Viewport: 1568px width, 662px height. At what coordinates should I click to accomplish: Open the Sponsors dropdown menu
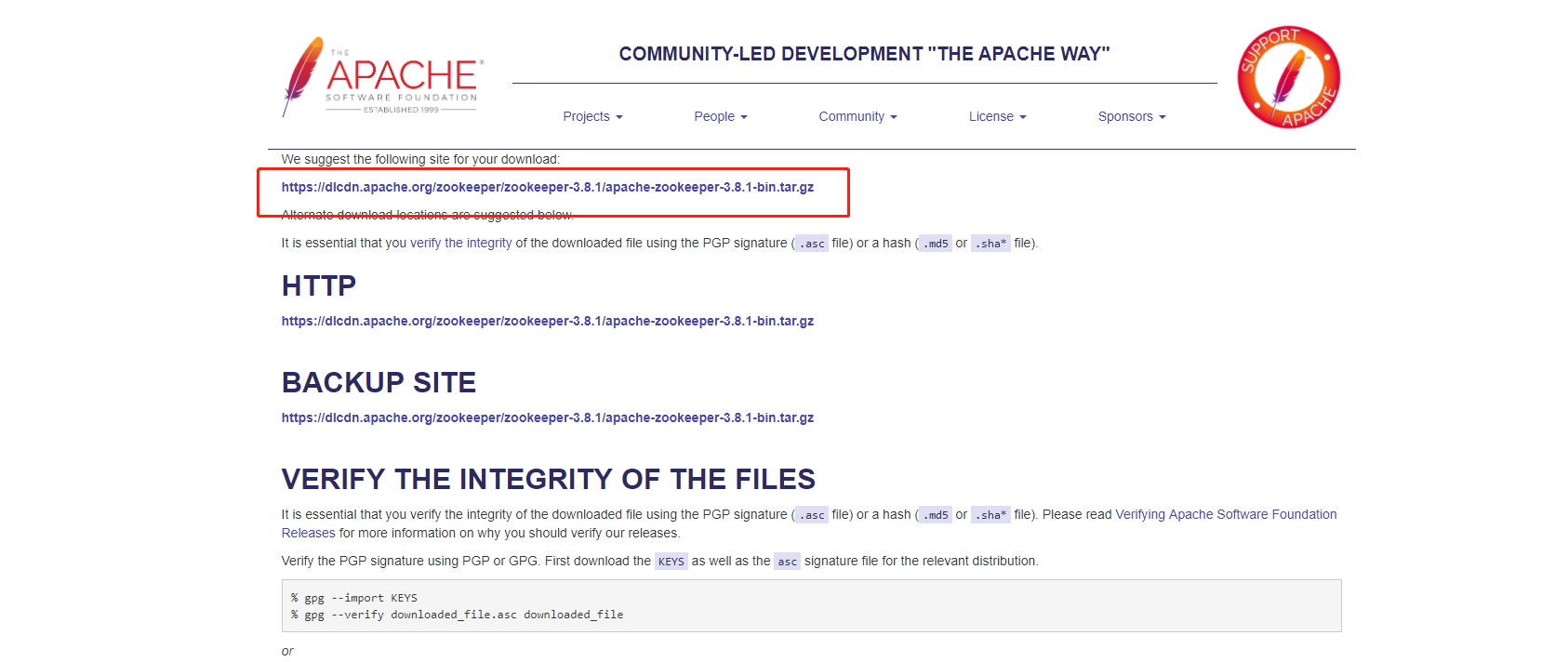click(x=1132, y=116)
